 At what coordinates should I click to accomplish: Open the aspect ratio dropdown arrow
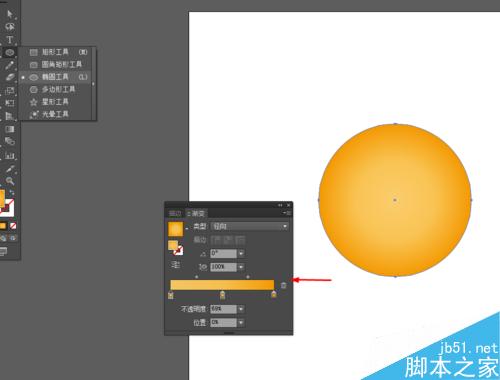(241, 267)
